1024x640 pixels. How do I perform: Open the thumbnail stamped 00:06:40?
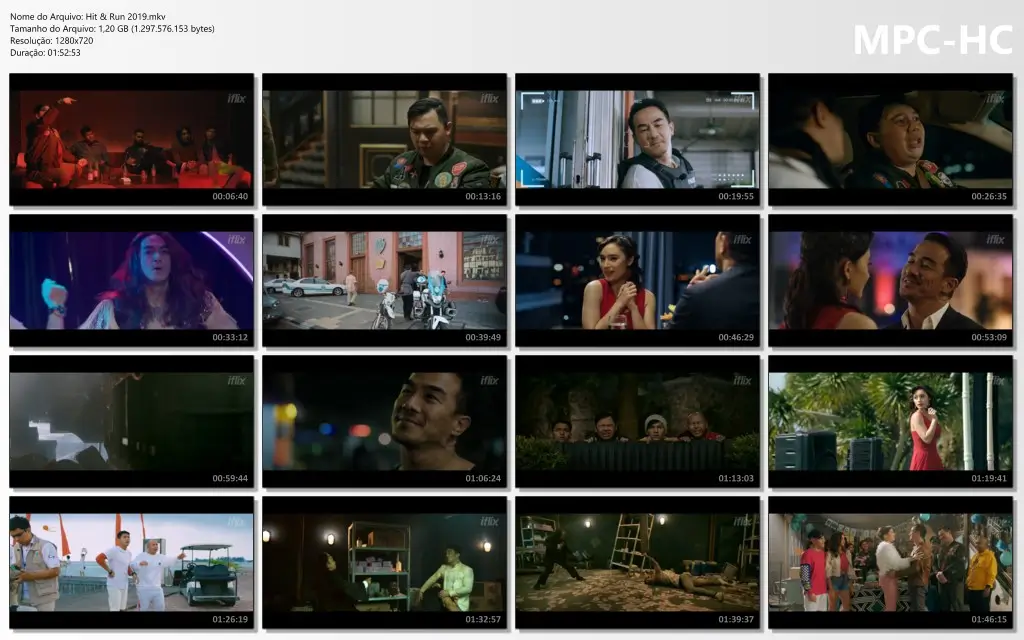(x=131, y=139)
